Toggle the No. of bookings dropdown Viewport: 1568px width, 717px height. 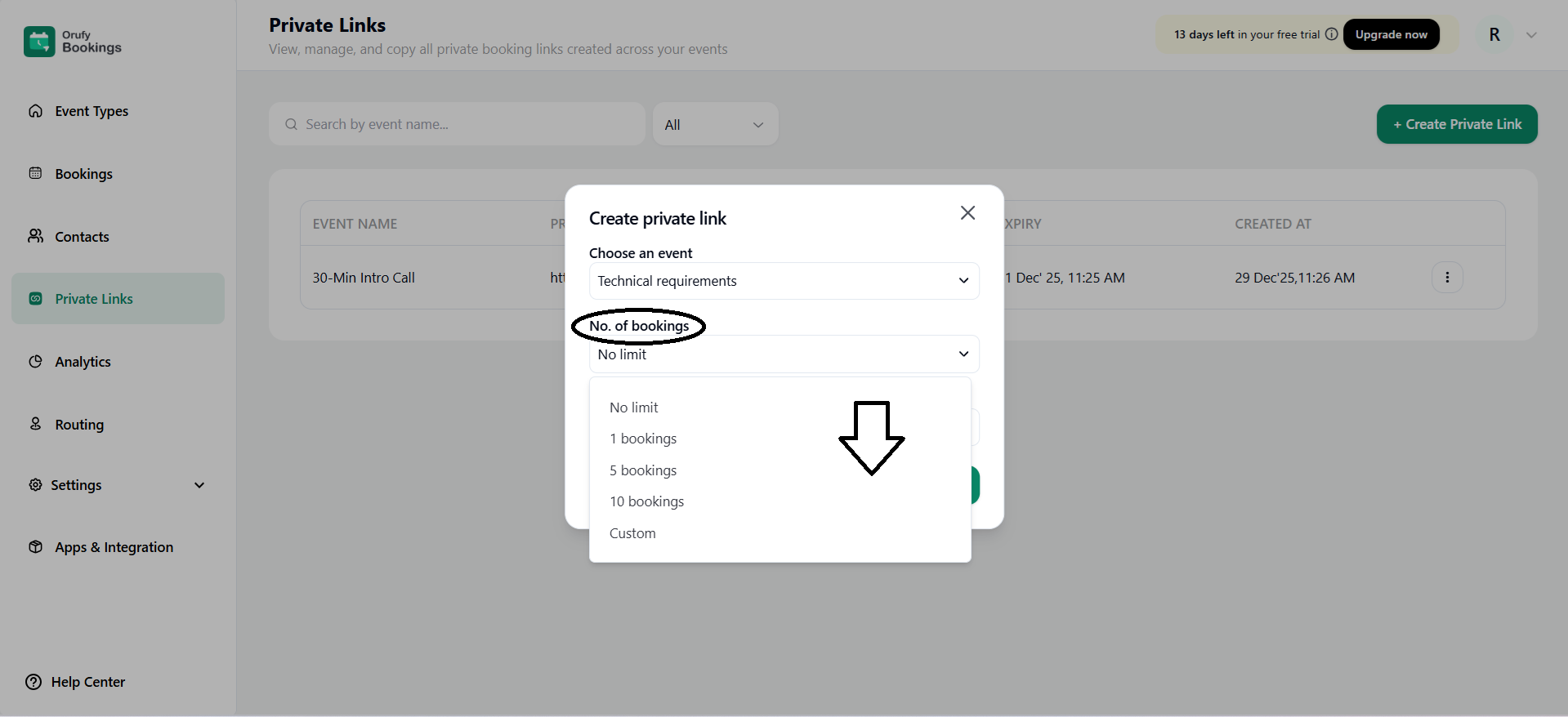pyautogui.click(x=784, y=354)
